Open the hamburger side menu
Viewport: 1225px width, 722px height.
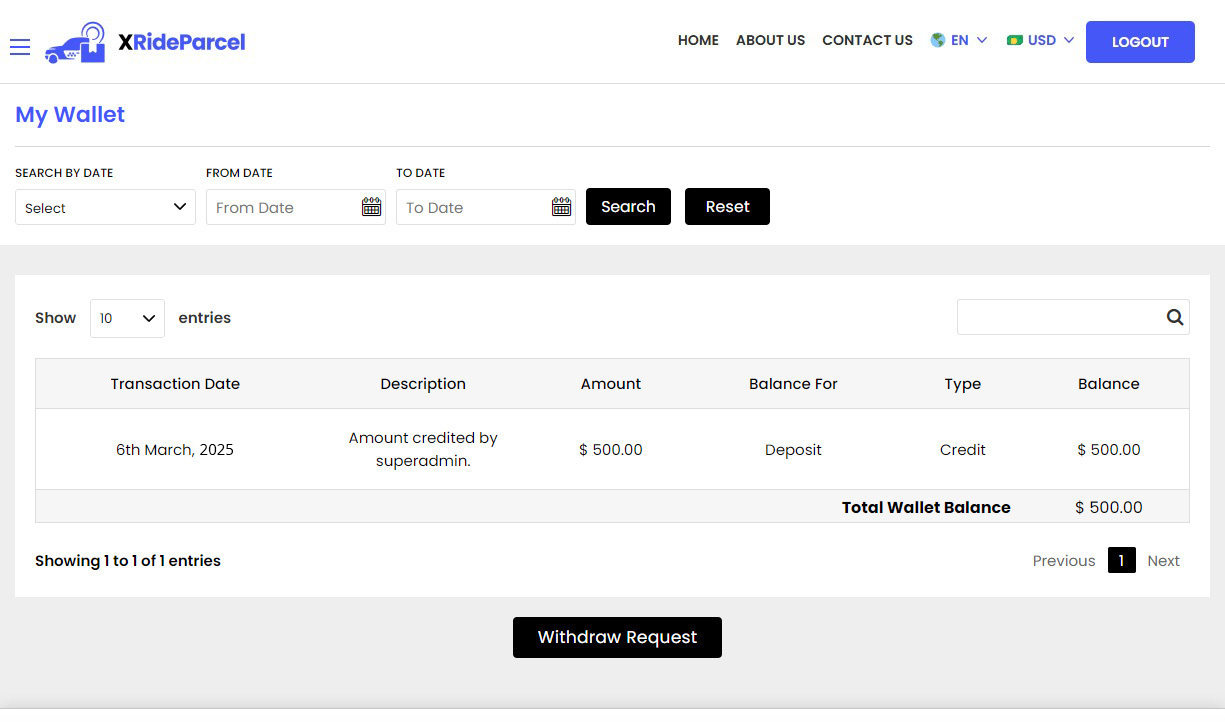20,47
